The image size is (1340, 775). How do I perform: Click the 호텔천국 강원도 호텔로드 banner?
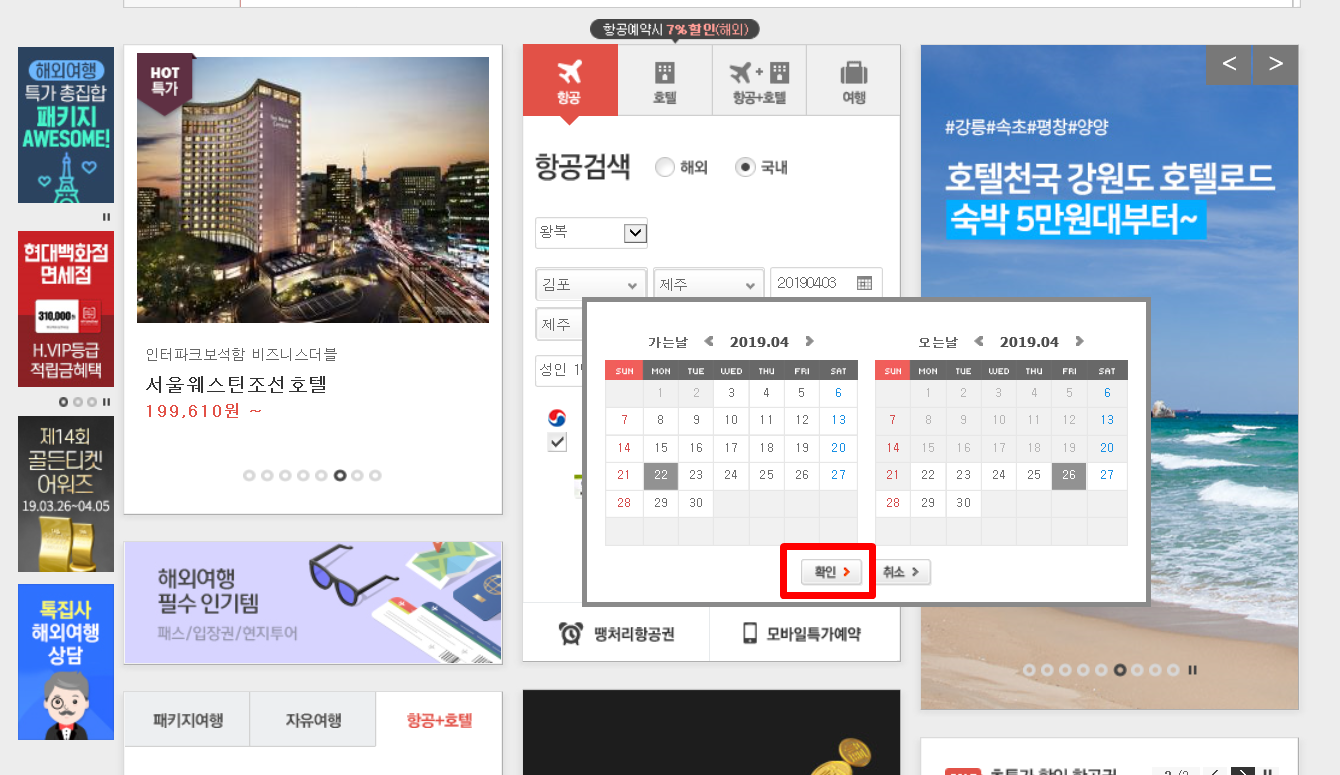[x=1109, y=377]
